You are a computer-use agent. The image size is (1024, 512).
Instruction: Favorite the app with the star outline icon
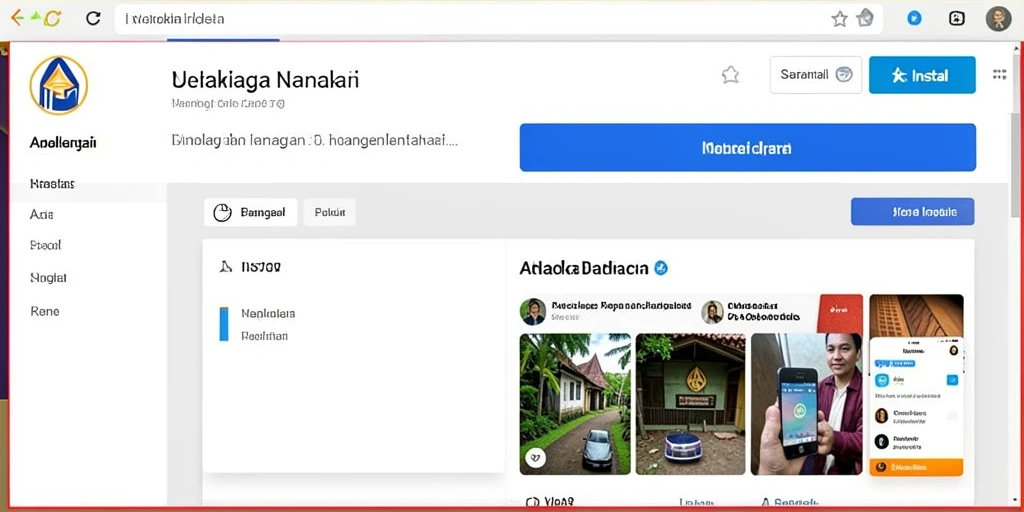(x=730, y=75)
